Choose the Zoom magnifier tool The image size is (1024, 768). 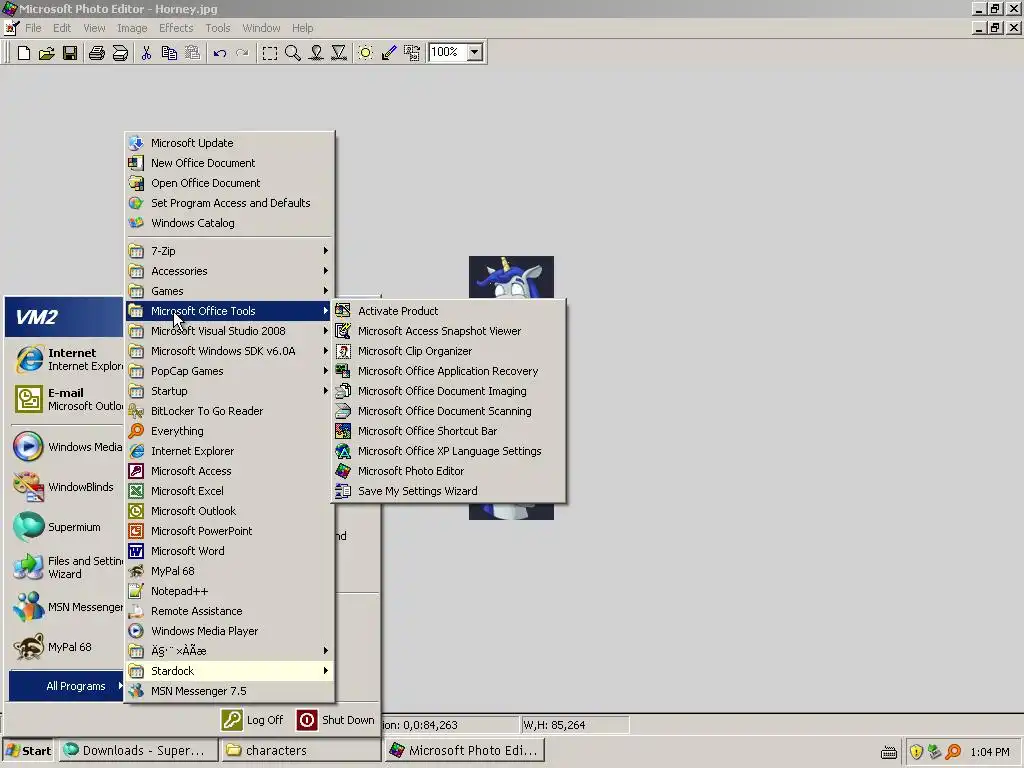click(x=293, y=53)
